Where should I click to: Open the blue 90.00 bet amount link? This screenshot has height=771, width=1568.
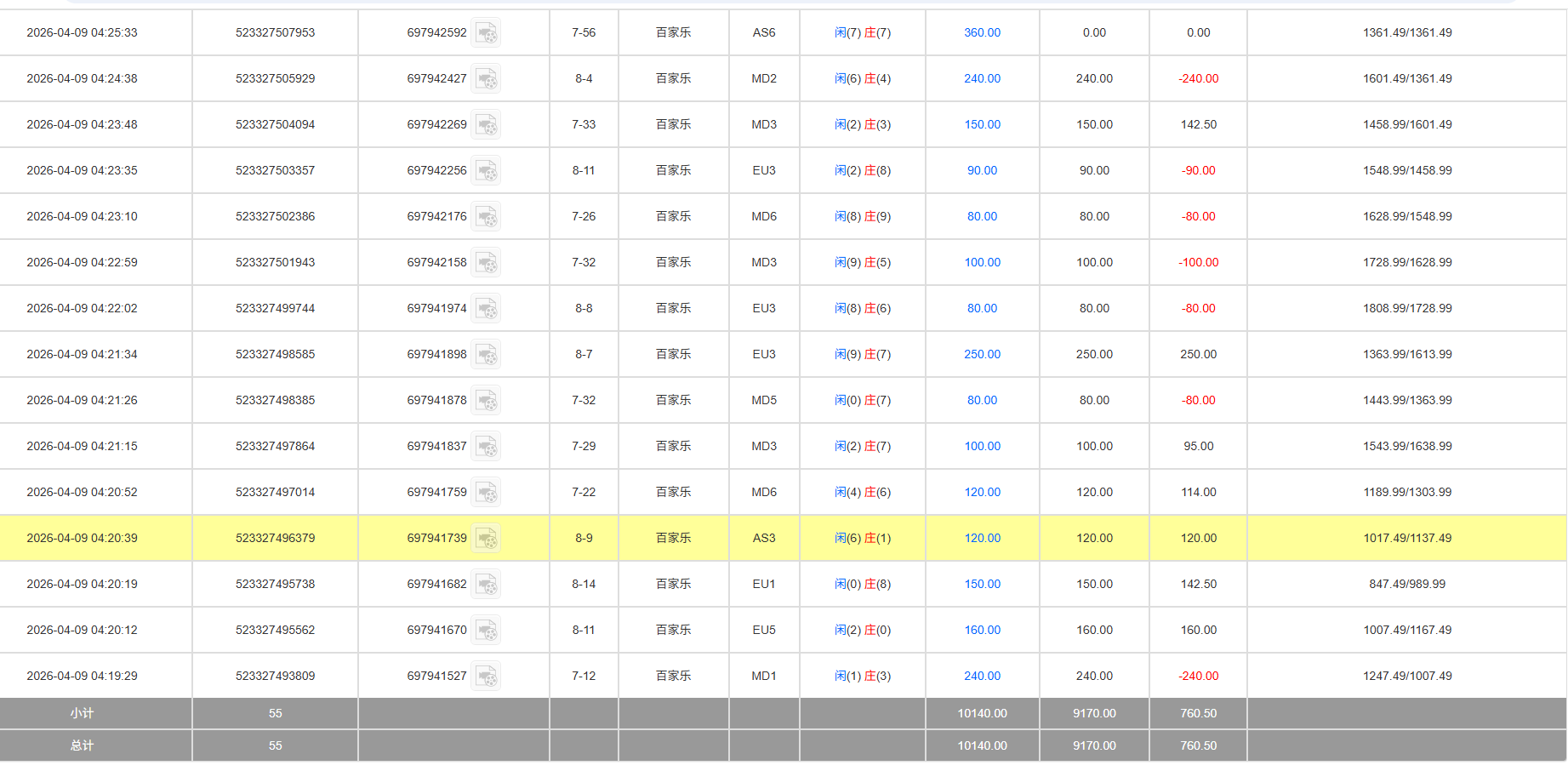pos(982,171)
